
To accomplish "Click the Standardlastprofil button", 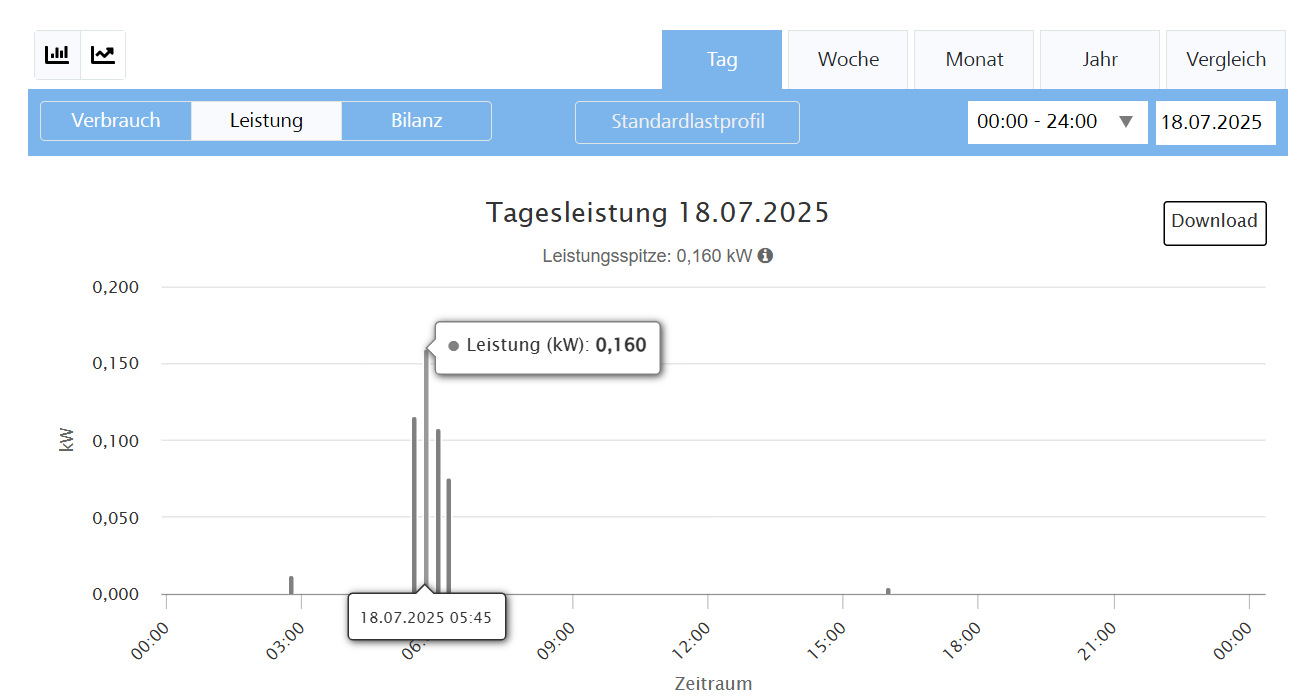I will (687, 122).
